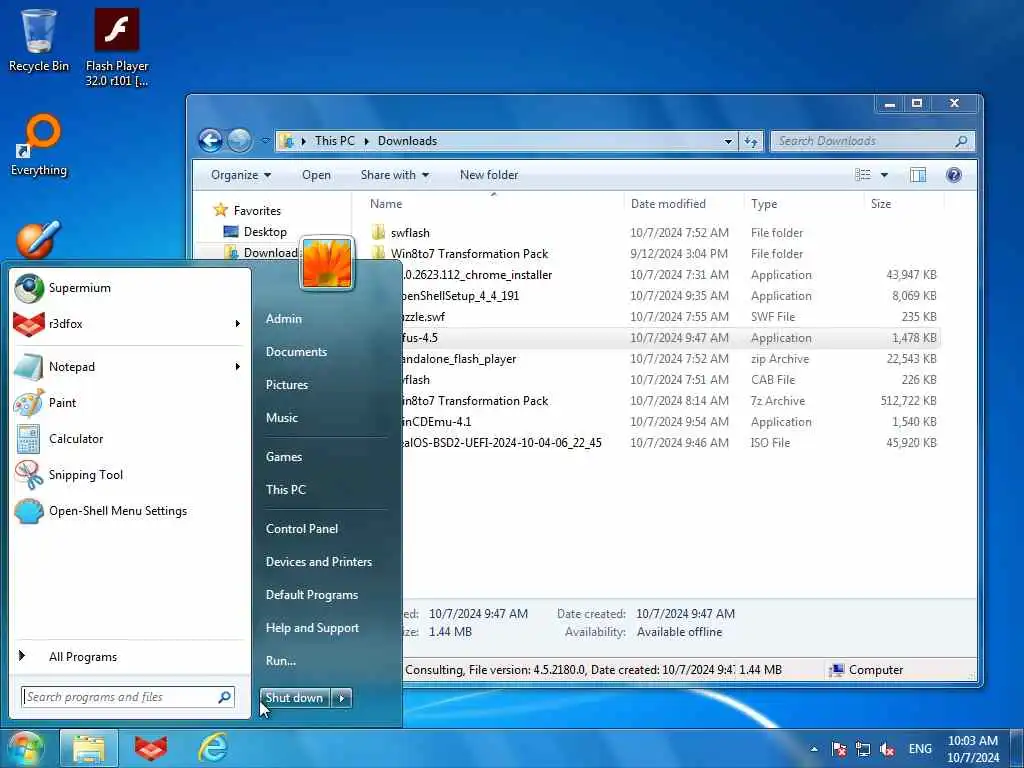Viewport: 1024px width, 768px height.
Task: Click the Explorer forward navigation button
Action: point(240,140)
